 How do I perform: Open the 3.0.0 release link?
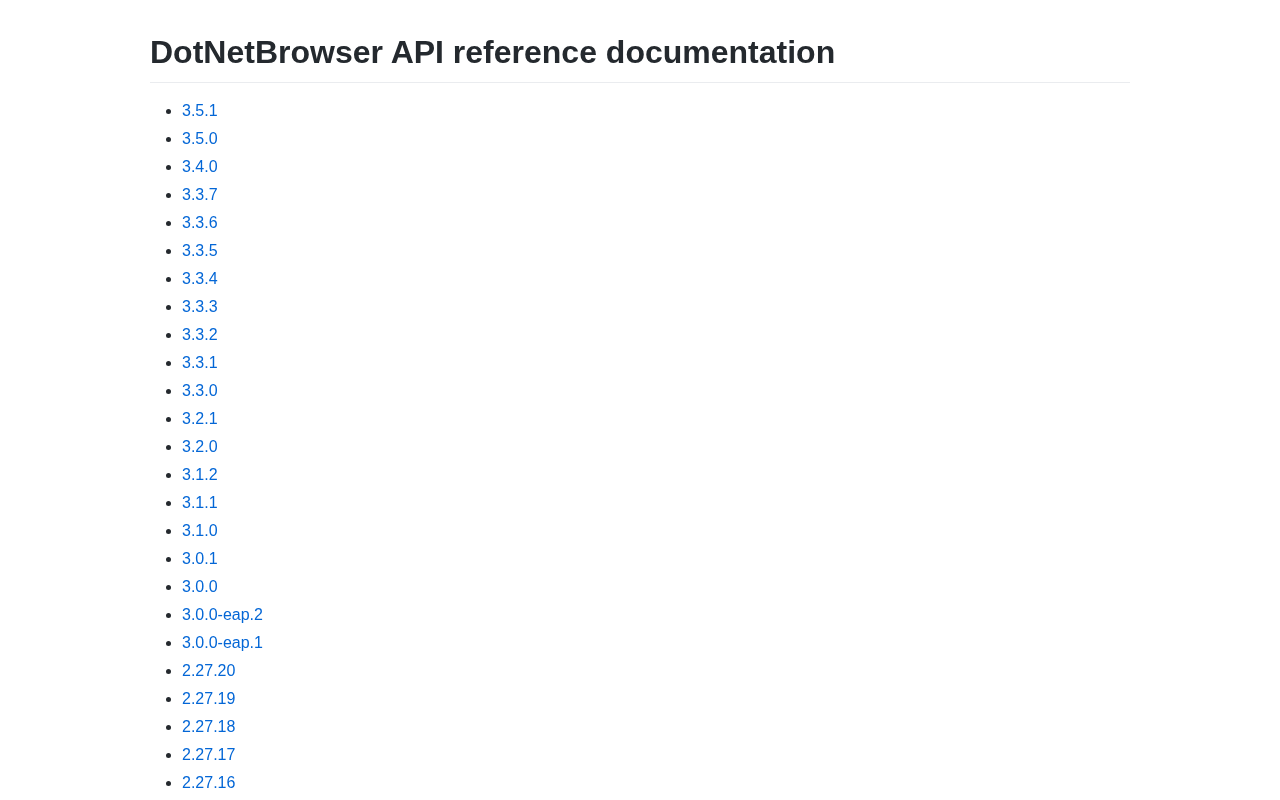[199, 587]
